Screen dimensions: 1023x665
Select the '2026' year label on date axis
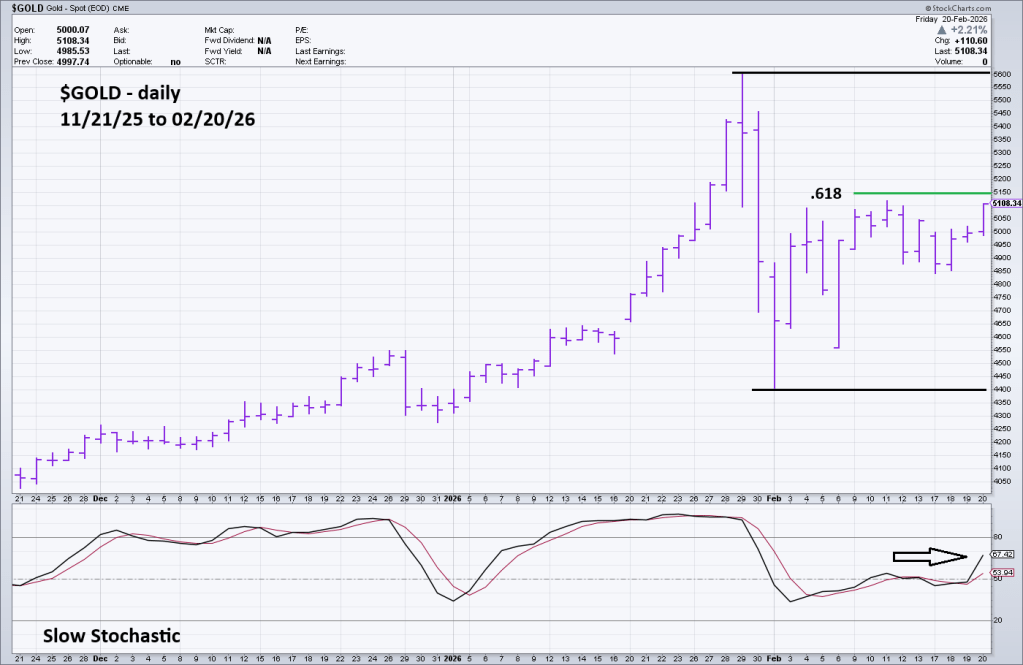click(x=453, y=497)
